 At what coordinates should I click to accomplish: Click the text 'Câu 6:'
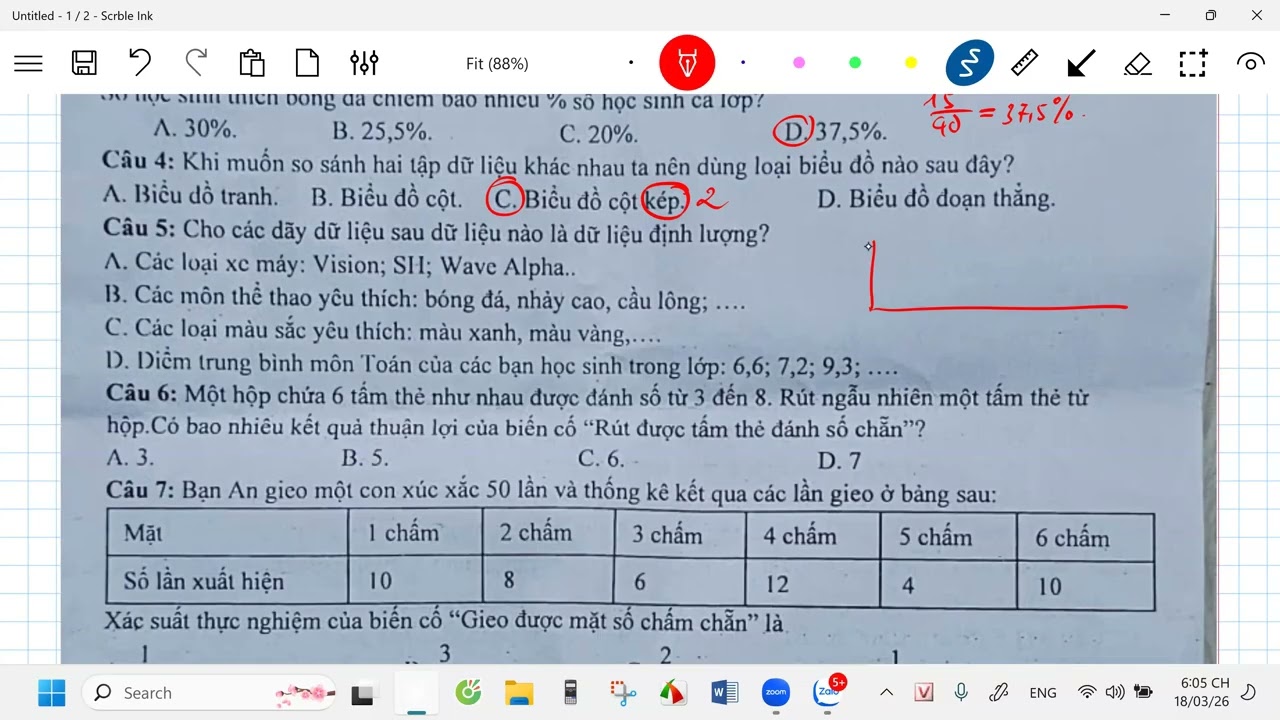143,393
